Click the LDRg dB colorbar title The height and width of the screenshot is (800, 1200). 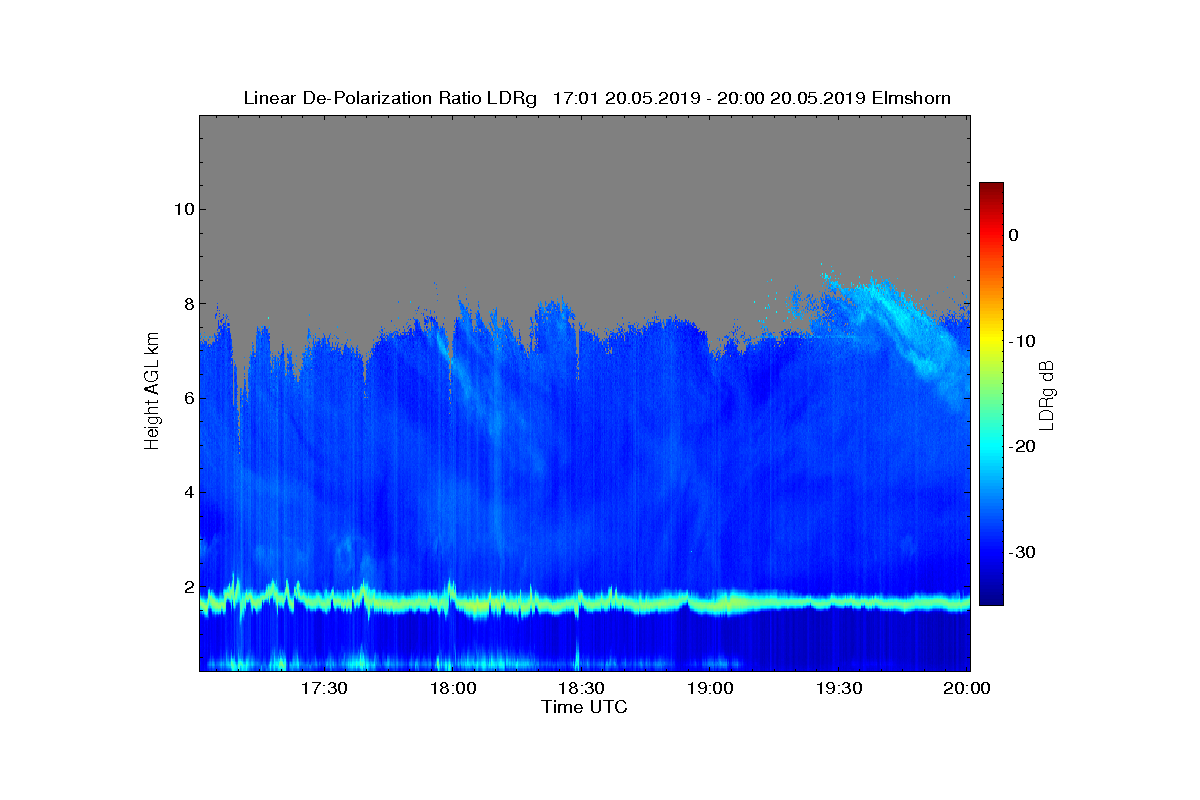(1047, 394)
